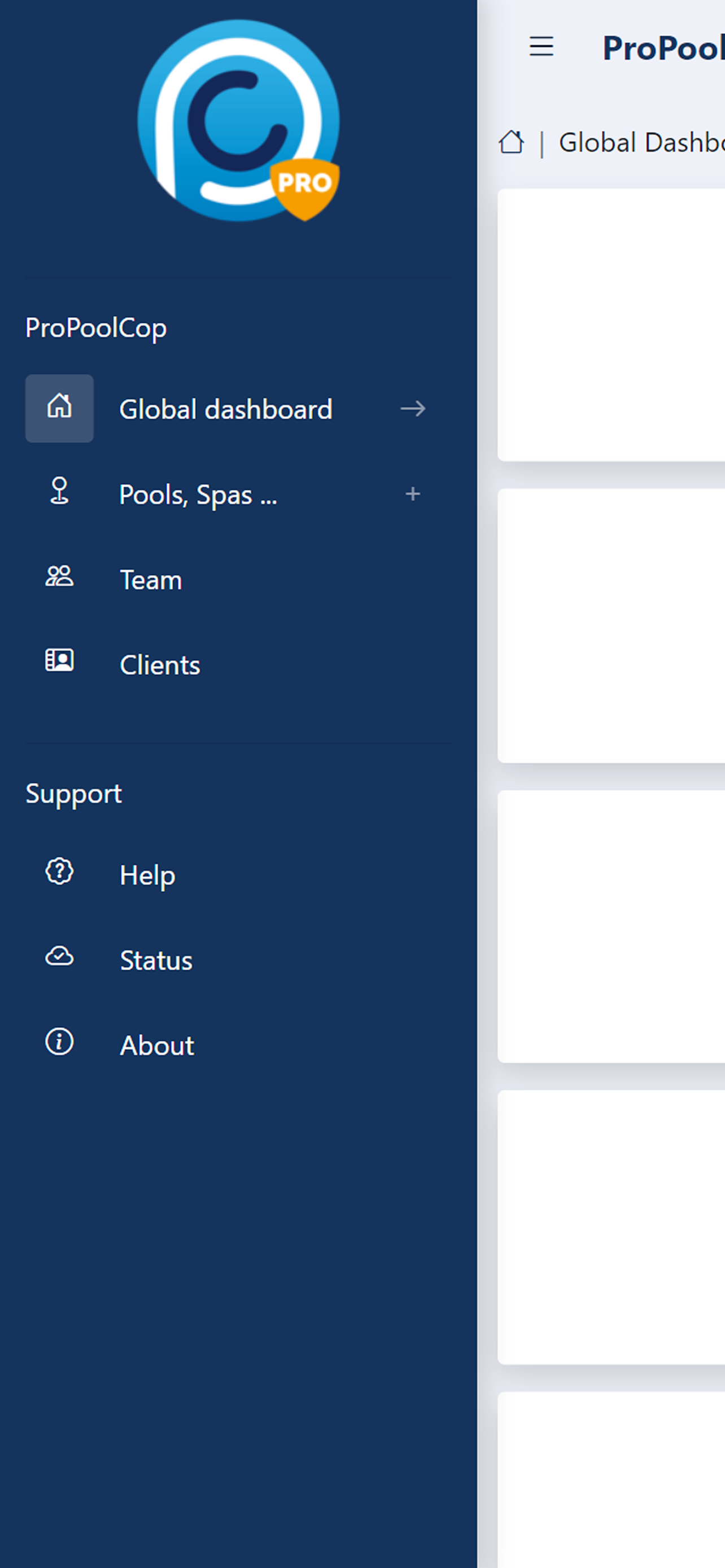Viewport: 725px width, 1568px height.
Task: Click the Status cloud check icon
Action: [60, 956]
